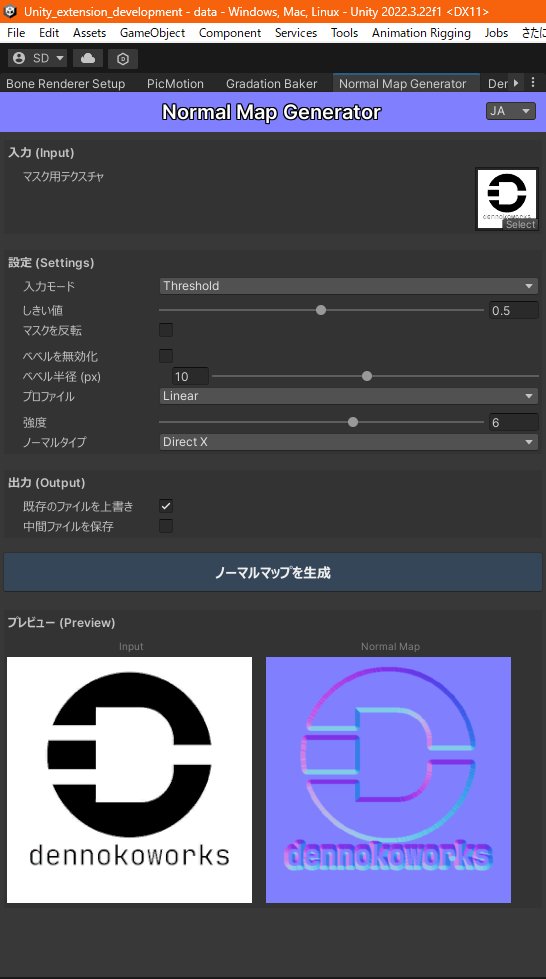The height and width of the screenshot is (979, 546).
Task: Click the 入力モード label
Action: (49, 287)
